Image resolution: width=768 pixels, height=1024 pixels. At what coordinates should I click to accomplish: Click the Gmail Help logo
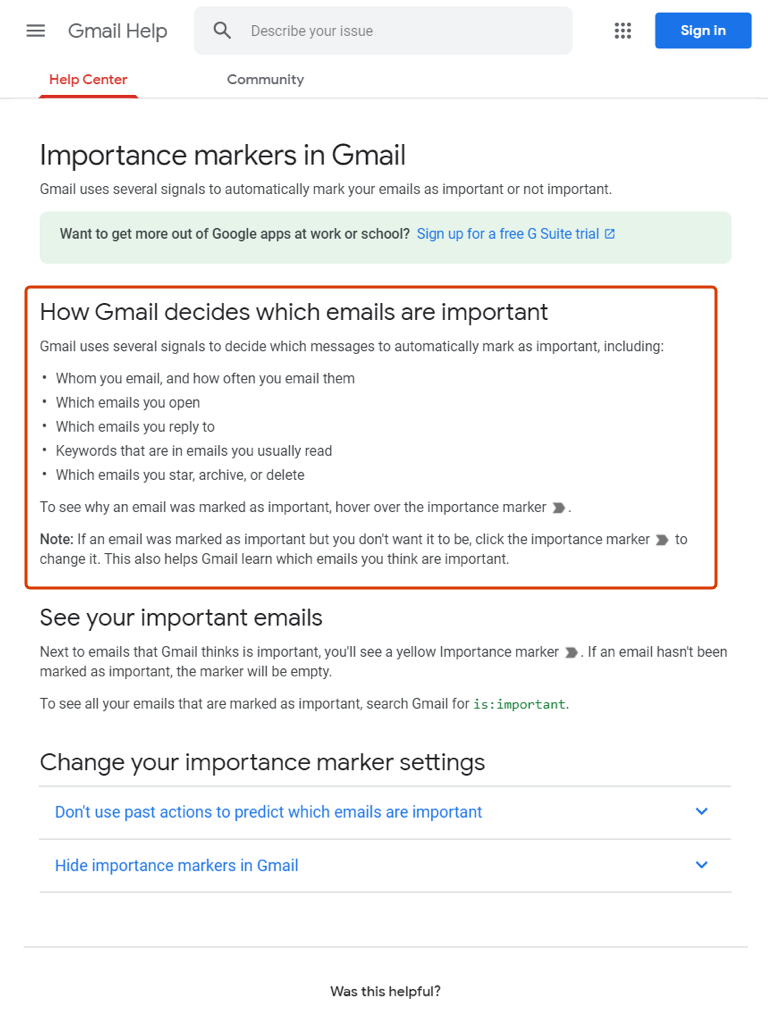click(117, 30)
